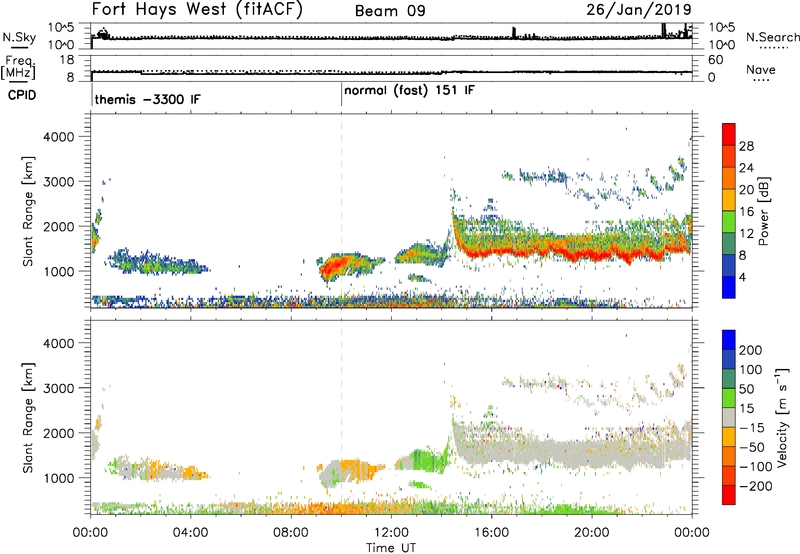Screen dimensions: 800x554
Task: Click the 'Power [dB]' color bar label
Action: (x=763, y=211)
